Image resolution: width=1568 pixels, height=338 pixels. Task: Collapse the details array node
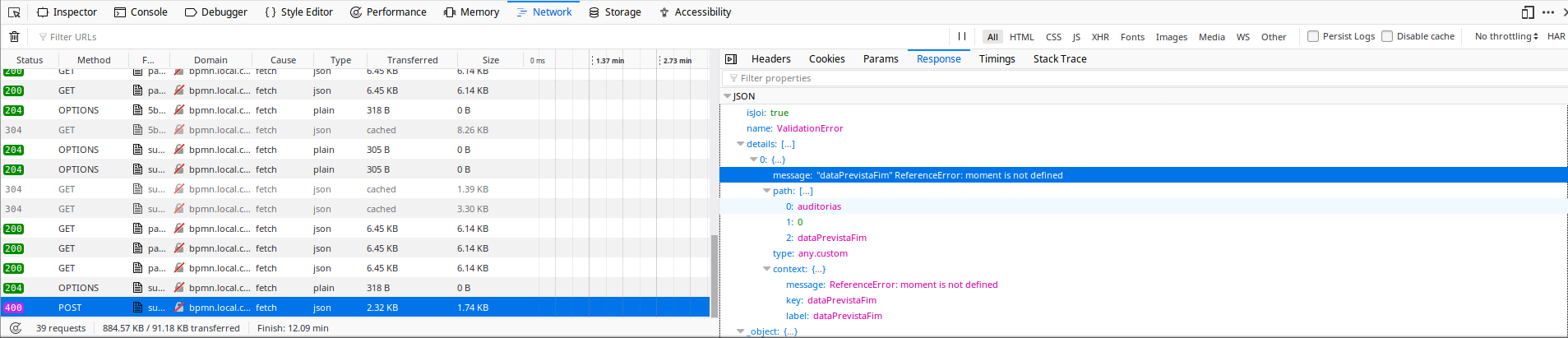[740, 144]
